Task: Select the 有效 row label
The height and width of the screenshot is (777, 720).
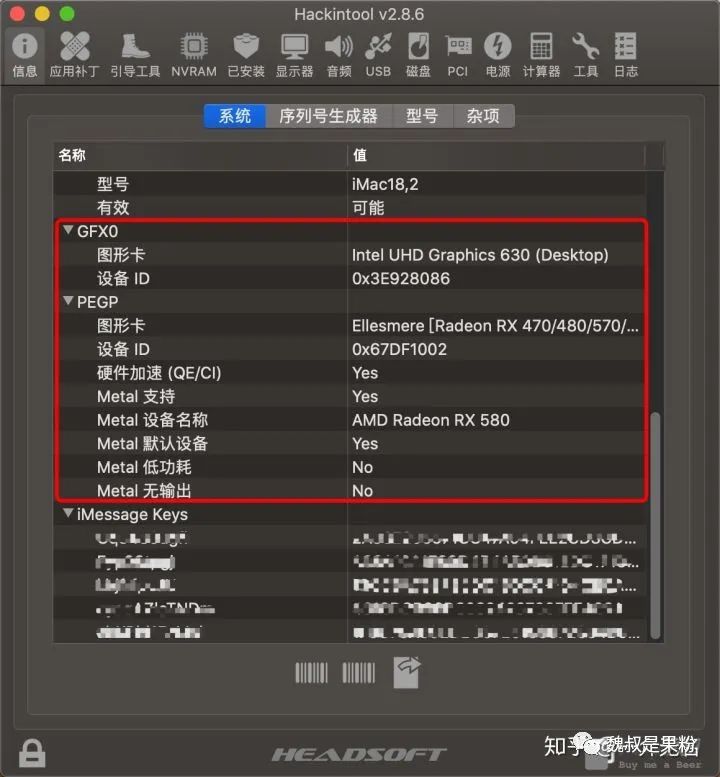Action: (113, 208)
